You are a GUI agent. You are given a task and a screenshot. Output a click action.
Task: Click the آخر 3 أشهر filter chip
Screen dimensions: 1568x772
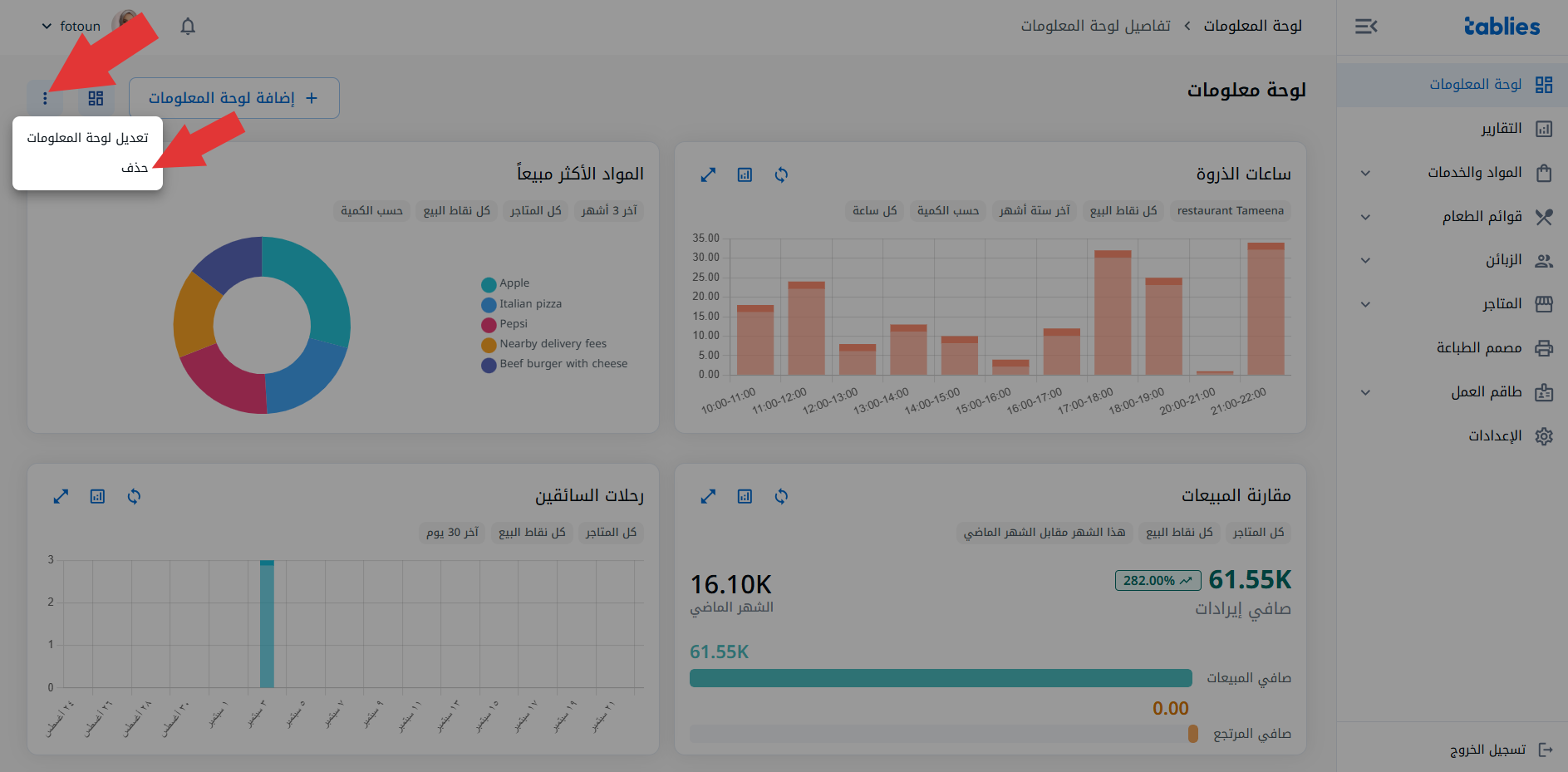point(609,211)
